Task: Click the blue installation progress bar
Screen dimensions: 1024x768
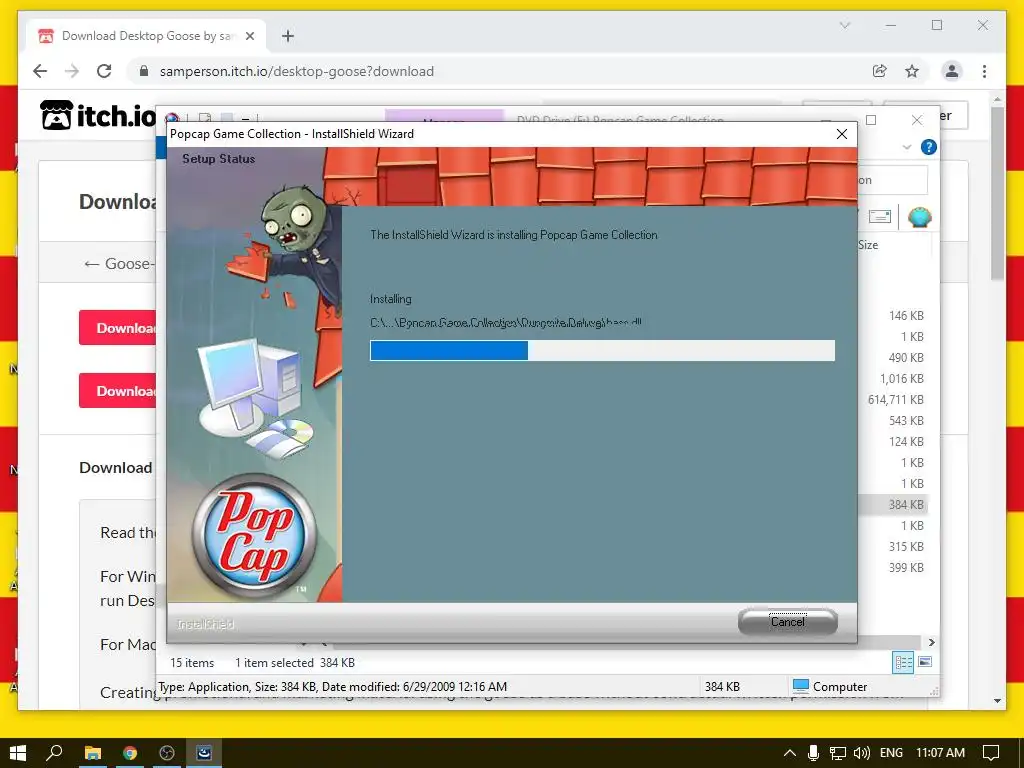Action: coord(602,351)
